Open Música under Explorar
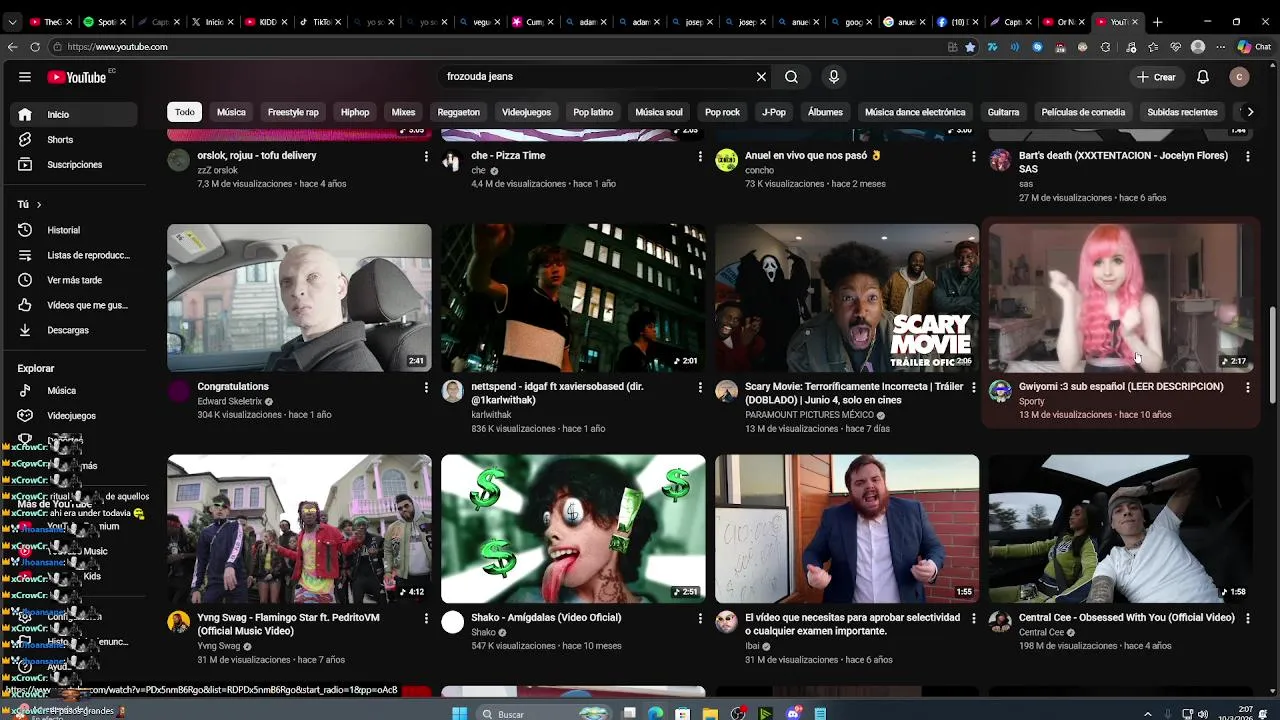The height and width of the screenshot is (720, 1280). tap(72, 391)
